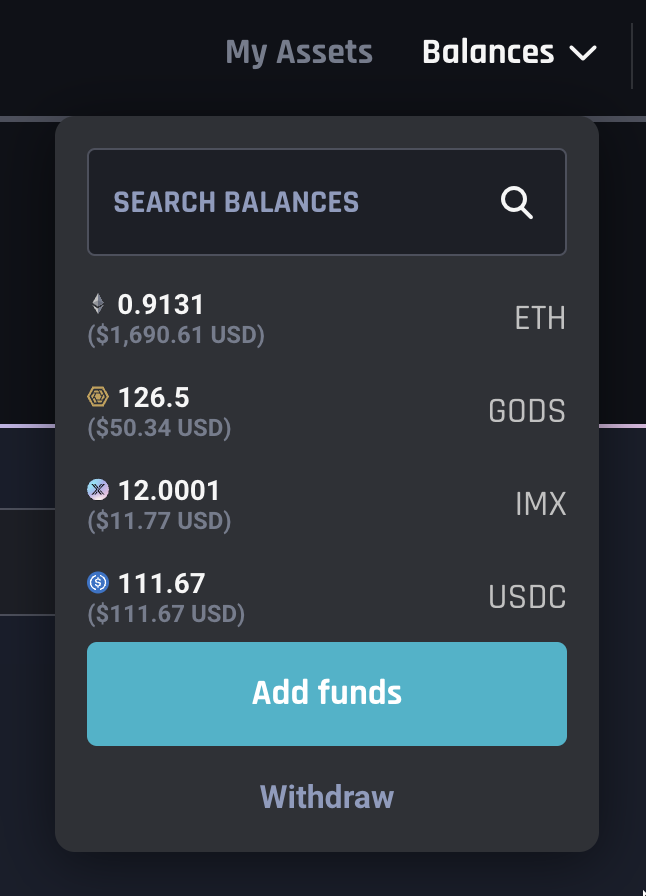Open Balances in the navigation bar
Viewport: 646px width, 896px height.
pos(489,53)
